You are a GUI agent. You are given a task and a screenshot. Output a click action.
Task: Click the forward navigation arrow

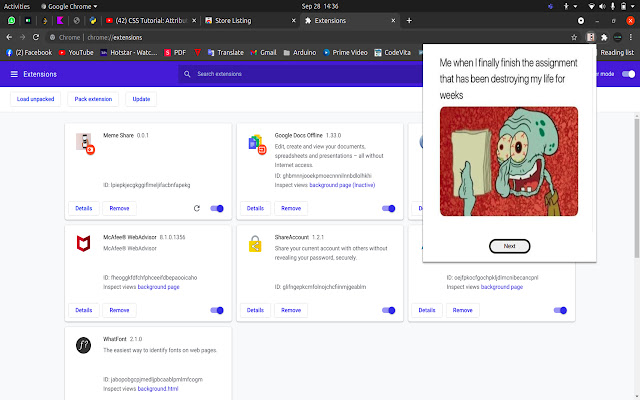(x=22, y=37)
